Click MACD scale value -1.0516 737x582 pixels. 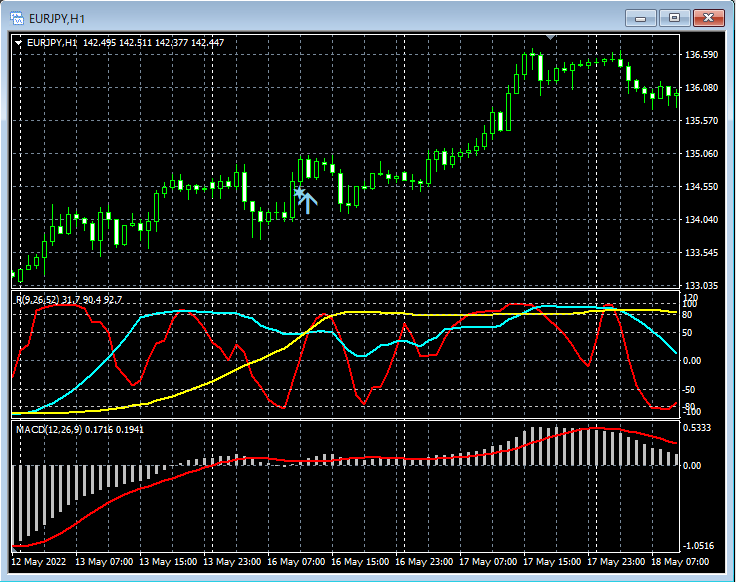[x=698, y=546]
